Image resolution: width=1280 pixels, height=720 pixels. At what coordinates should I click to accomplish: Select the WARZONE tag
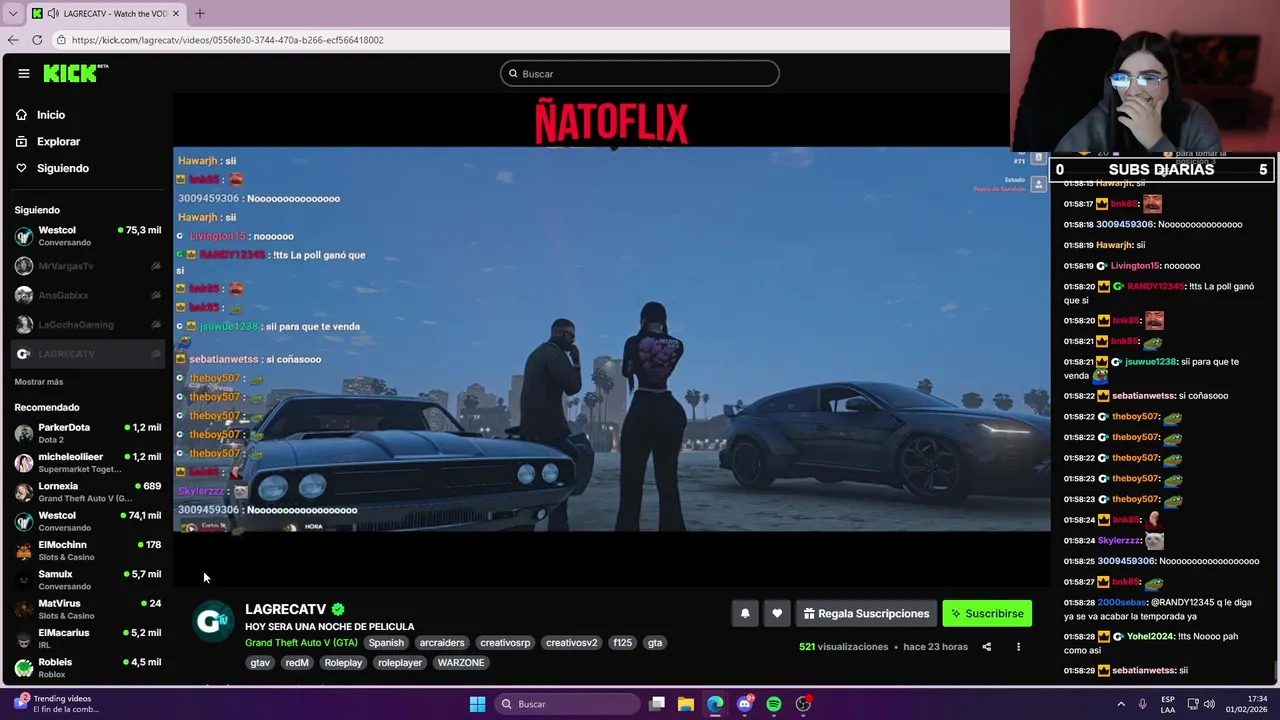pyautogui.click(x=461, y=663)
